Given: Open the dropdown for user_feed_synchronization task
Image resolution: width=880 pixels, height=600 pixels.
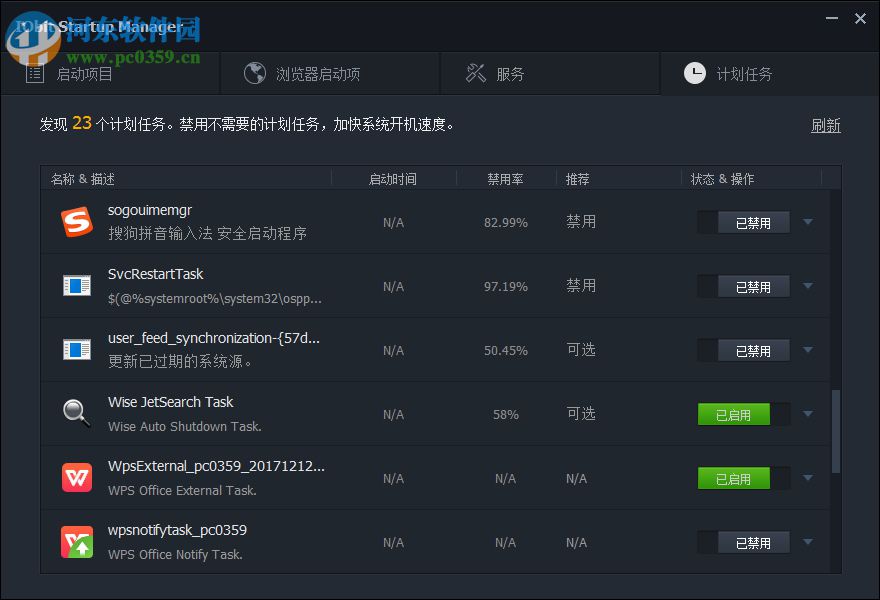Looking at the screenshot, I should 807,350.
